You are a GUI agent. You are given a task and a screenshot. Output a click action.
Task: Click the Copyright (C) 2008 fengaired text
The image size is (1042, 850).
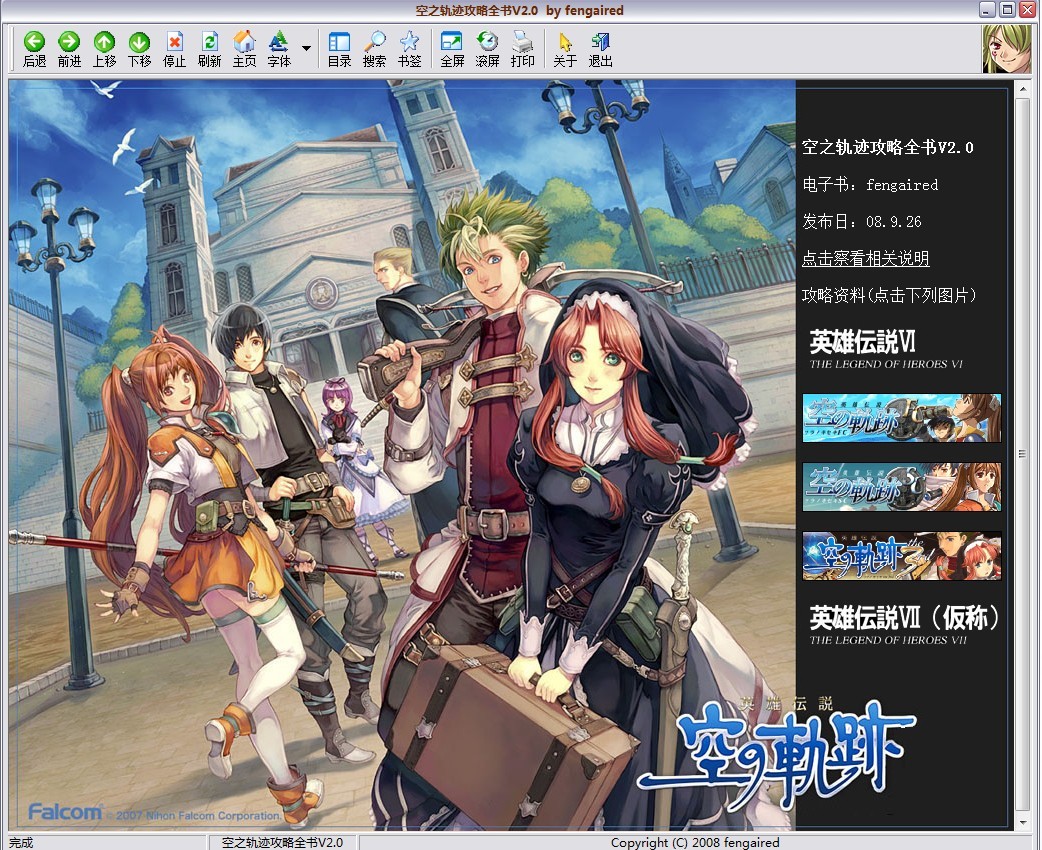pyautogui.click(x=695, y=843)
